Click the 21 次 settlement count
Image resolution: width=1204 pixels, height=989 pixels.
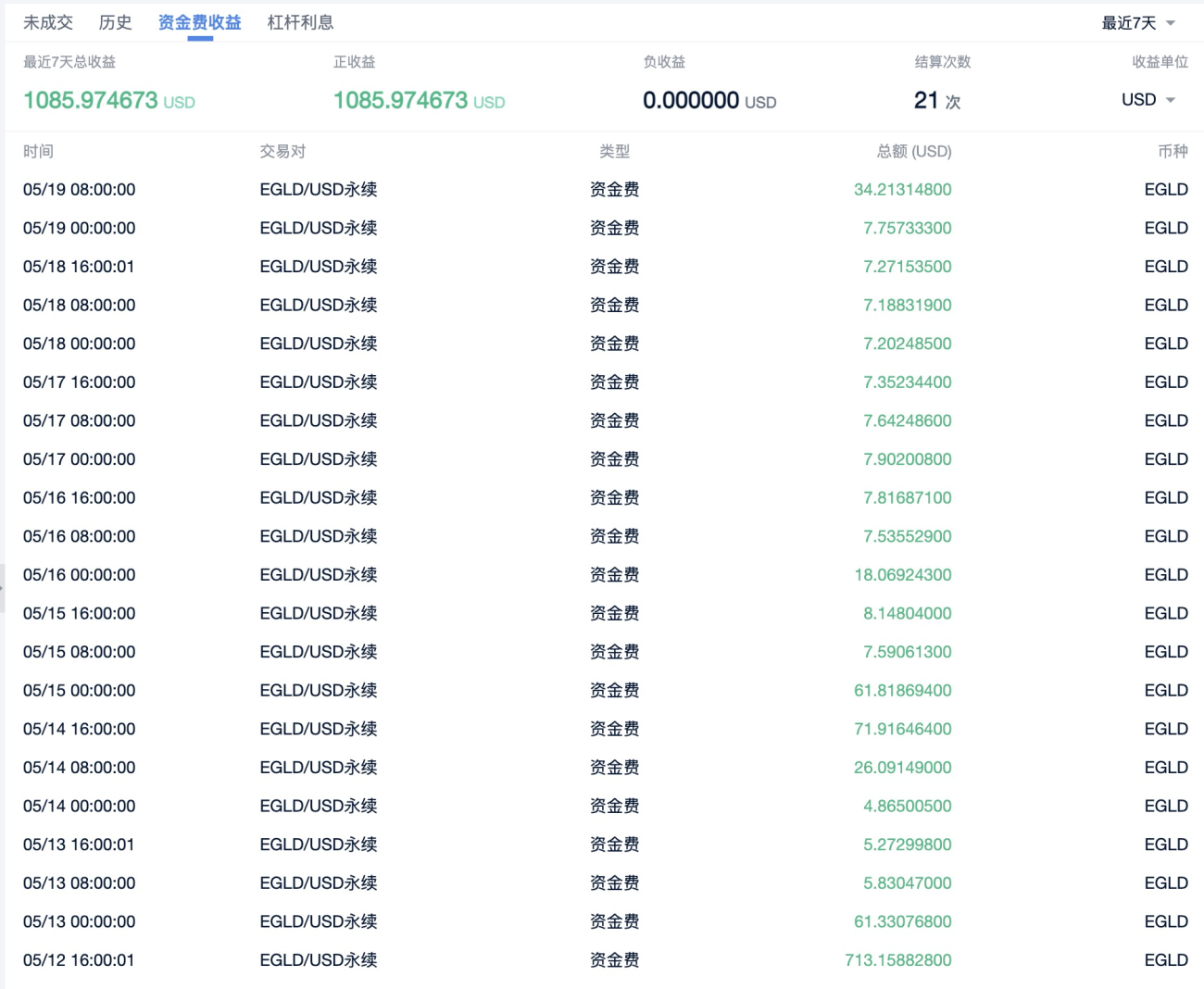pyautogui.click(x=937, y=100)
